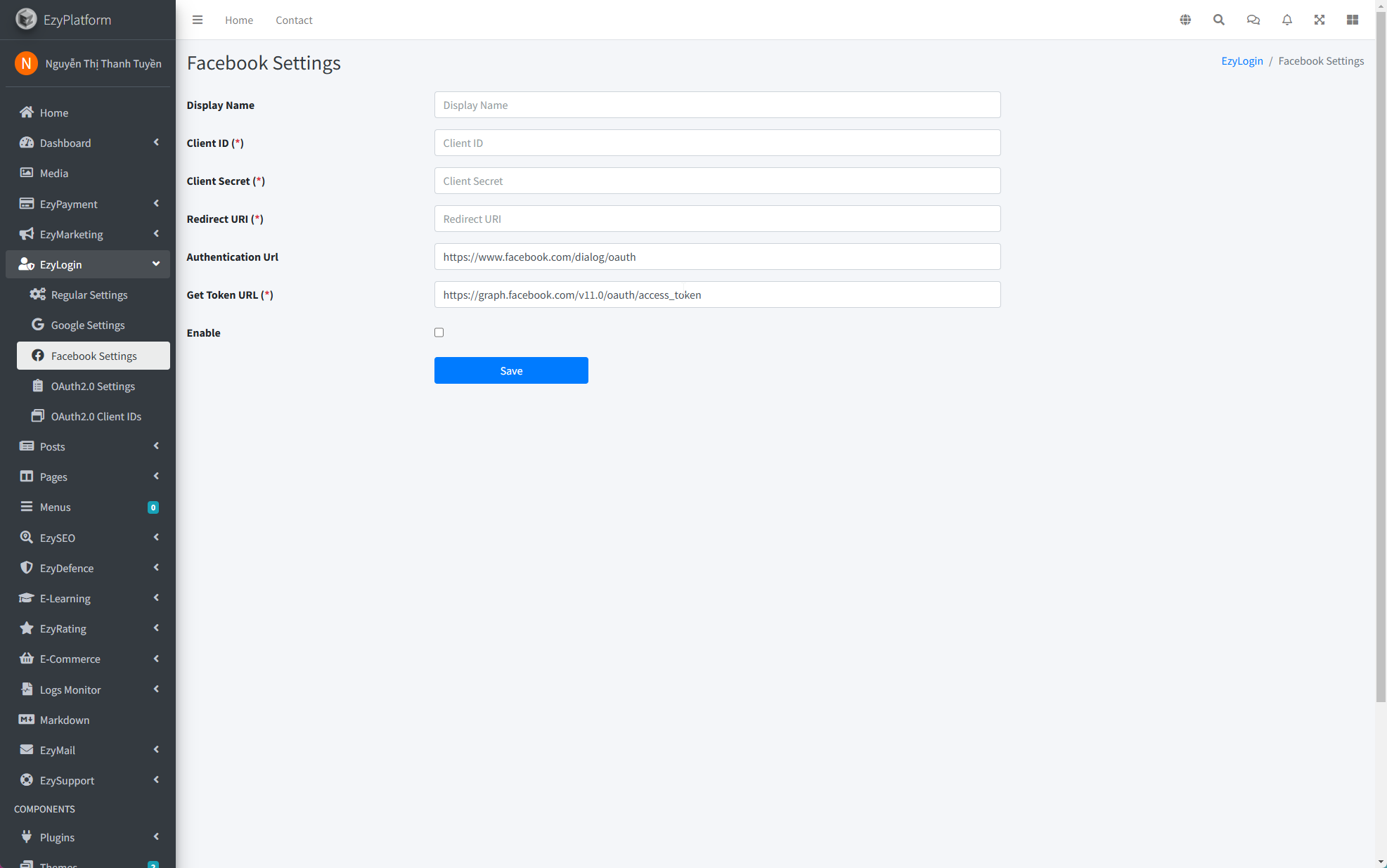This screenshot has height=868, width=1387.
Task: Expand the Posts menu chevron
Action: click(156, 446)
